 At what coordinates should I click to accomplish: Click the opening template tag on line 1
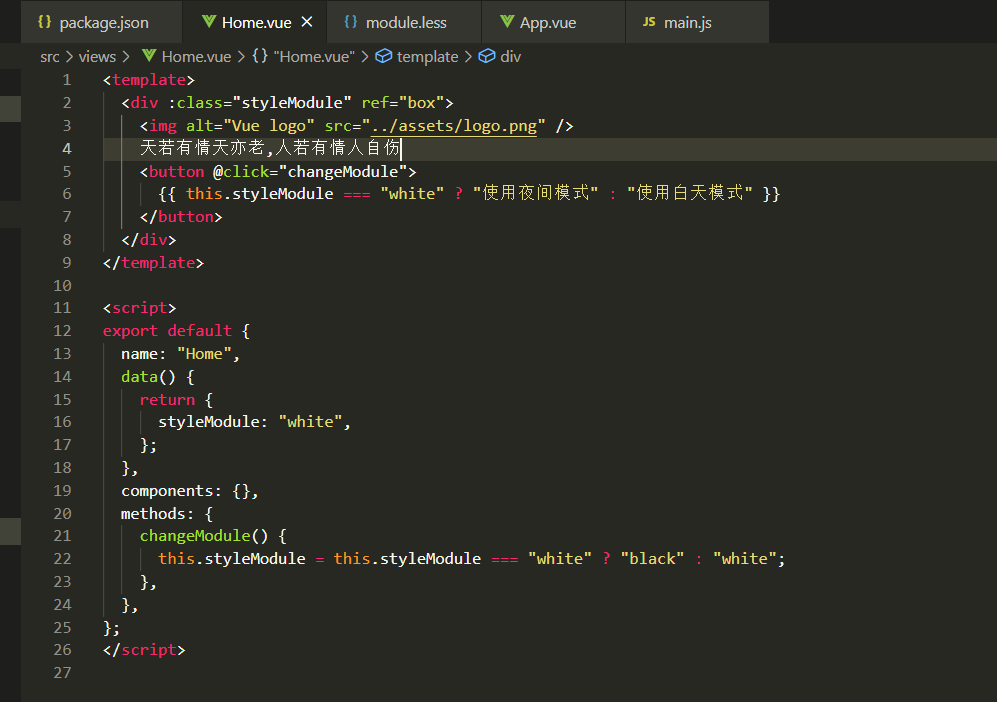click(x=149, y=80)
